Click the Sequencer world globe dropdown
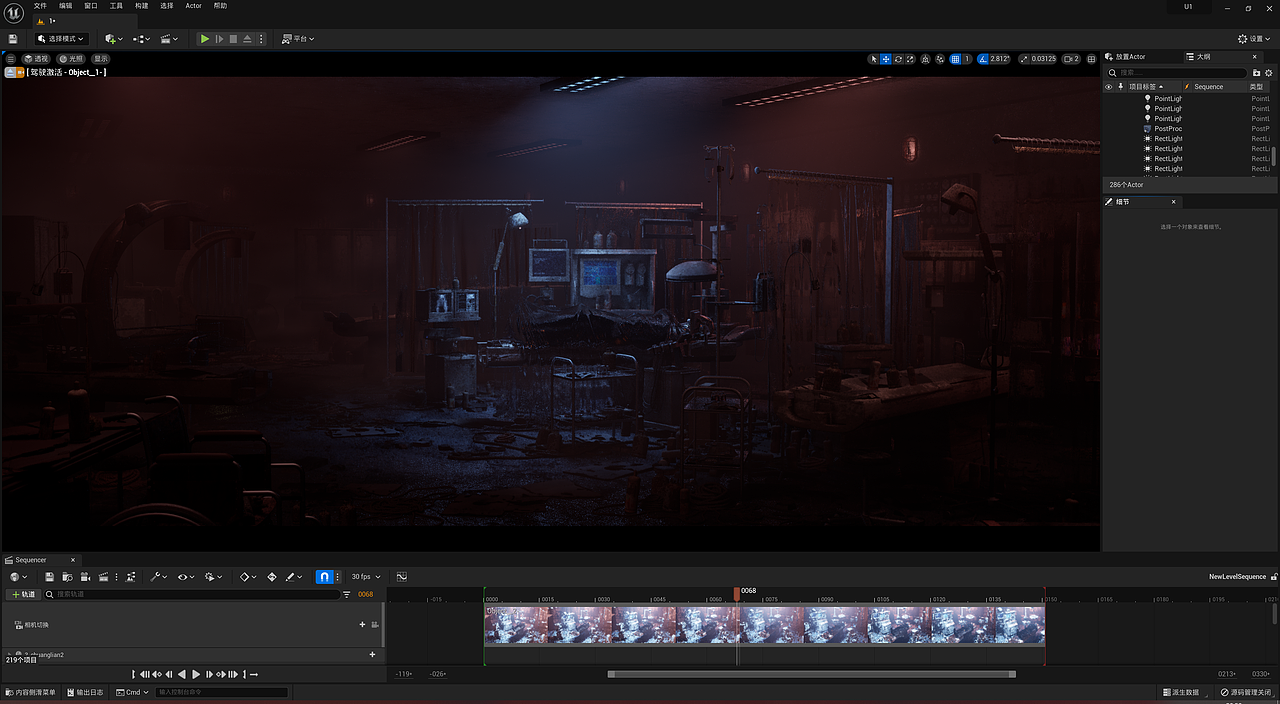Viewport: 1280px width, 704px height. pyautogui.click(x=18, y=577)
